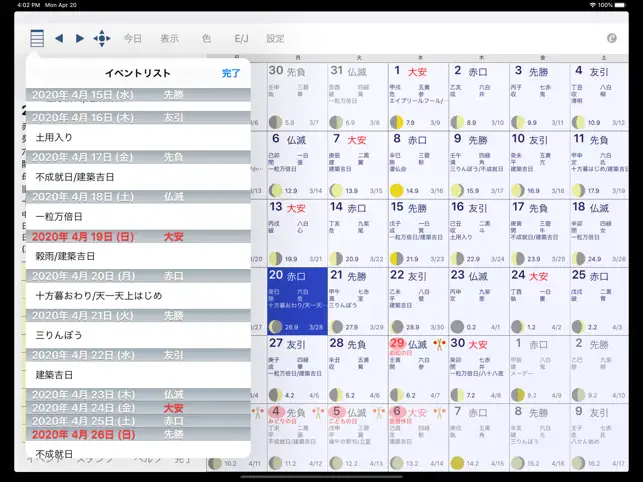Tap the 今日 toolbar button

133,39
